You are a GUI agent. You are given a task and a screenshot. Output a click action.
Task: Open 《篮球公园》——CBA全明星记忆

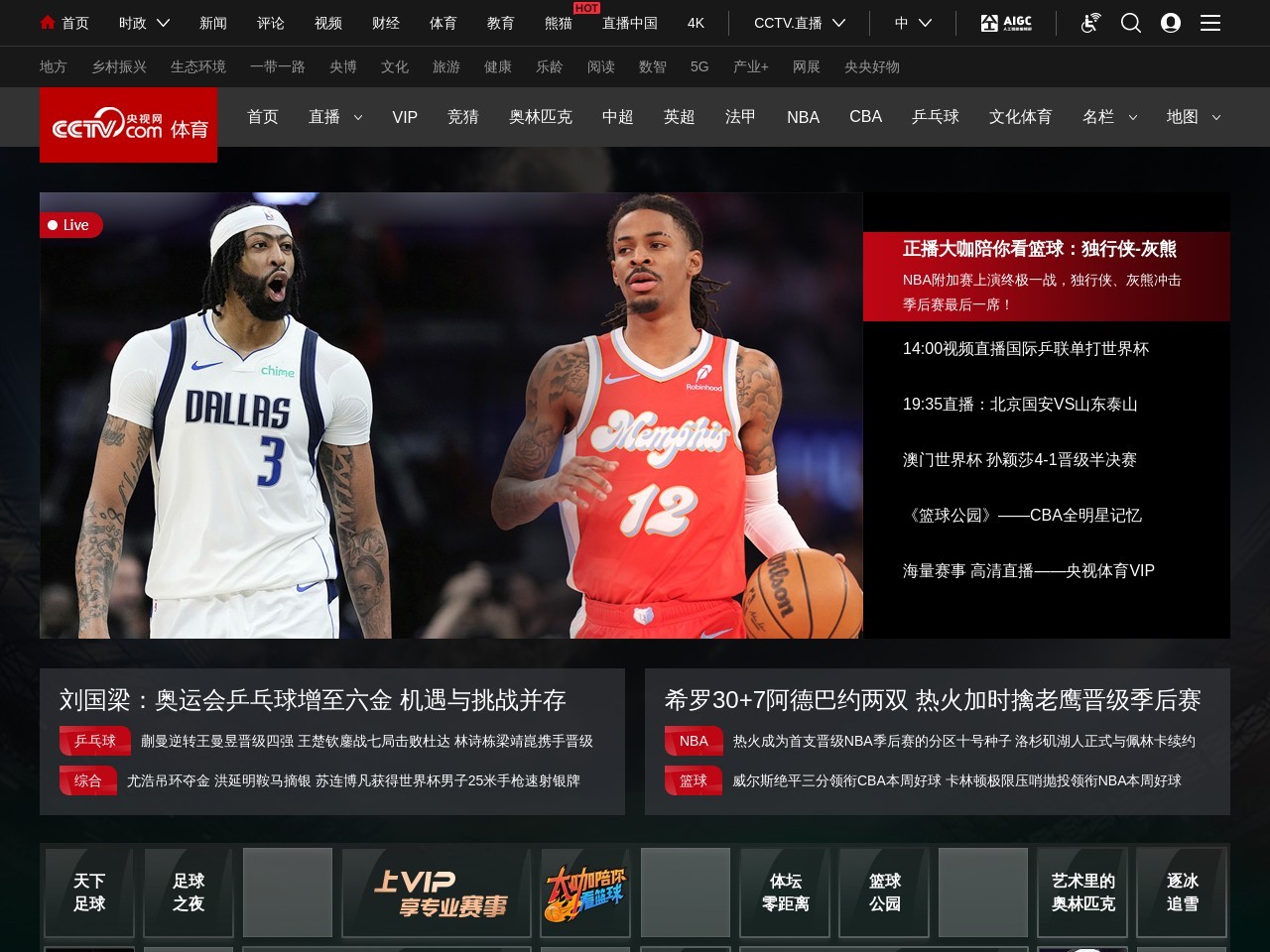[1022, 516]
